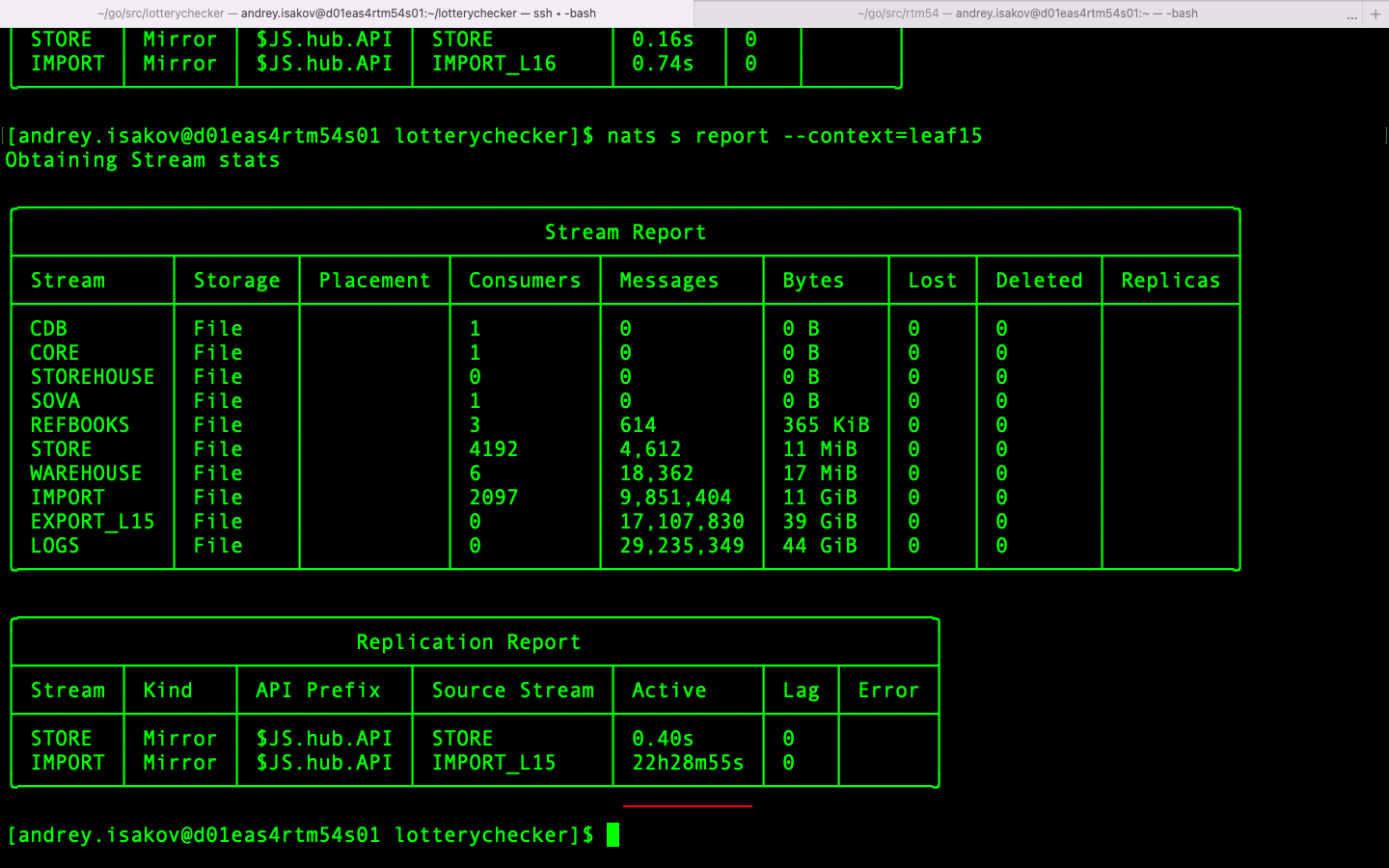Click the 'Lag' column header
This screenshot has width=1389, height=868.
click(x=801, y=691)
